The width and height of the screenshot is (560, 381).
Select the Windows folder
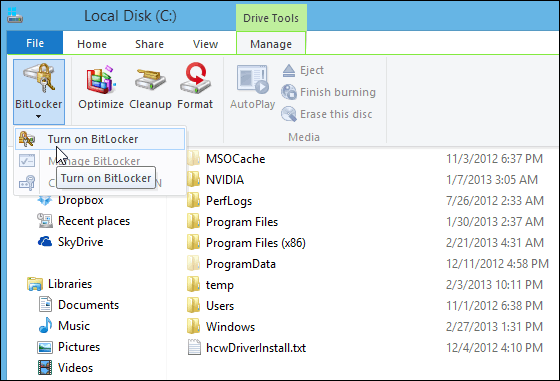pos(230,327)
